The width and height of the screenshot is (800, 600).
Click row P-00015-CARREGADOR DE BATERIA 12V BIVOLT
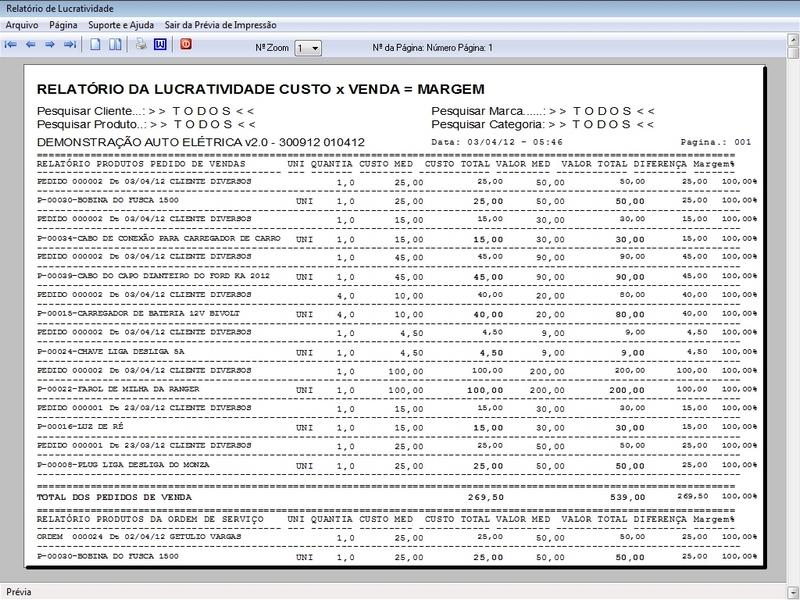(397, 314)
